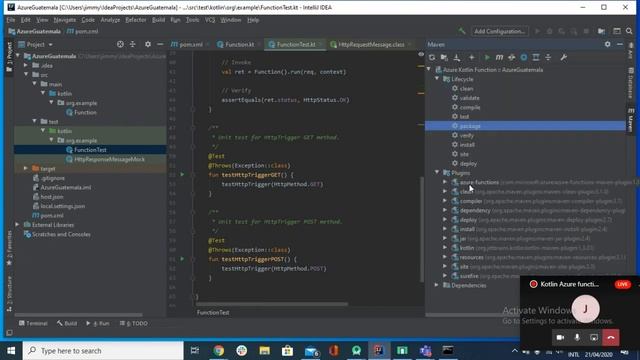The height and width of the screenshot is (360, 640).
Task: Show Maven dependencies diagram icon
Action: [536, 58]
